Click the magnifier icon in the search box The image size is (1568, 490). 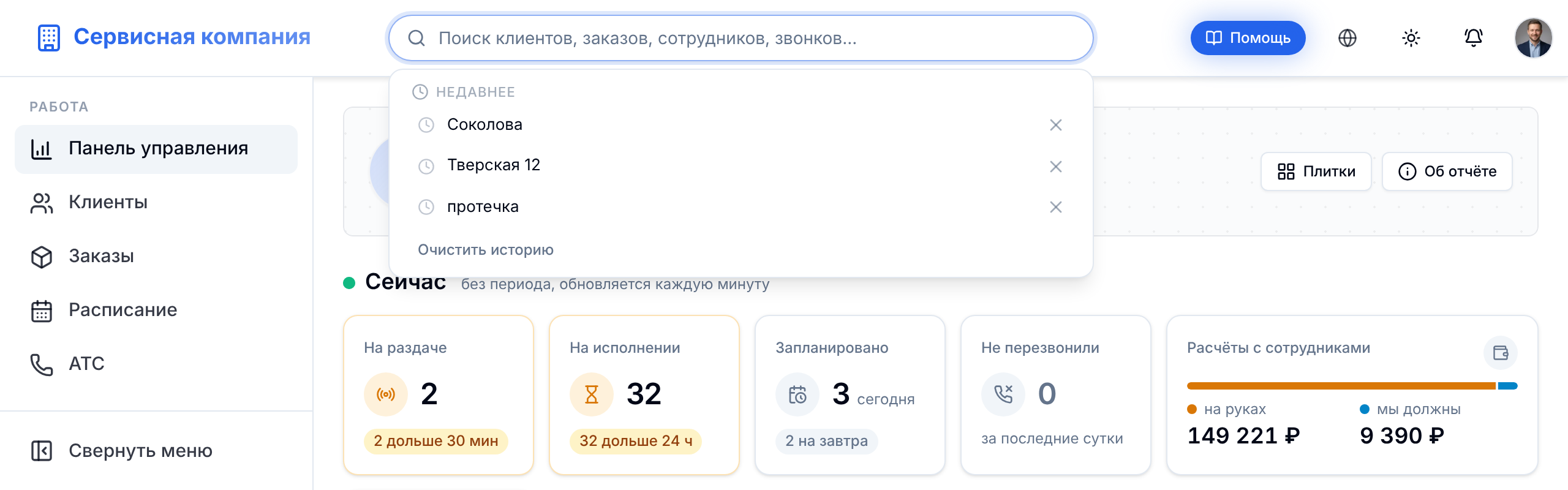coord(417,38)
